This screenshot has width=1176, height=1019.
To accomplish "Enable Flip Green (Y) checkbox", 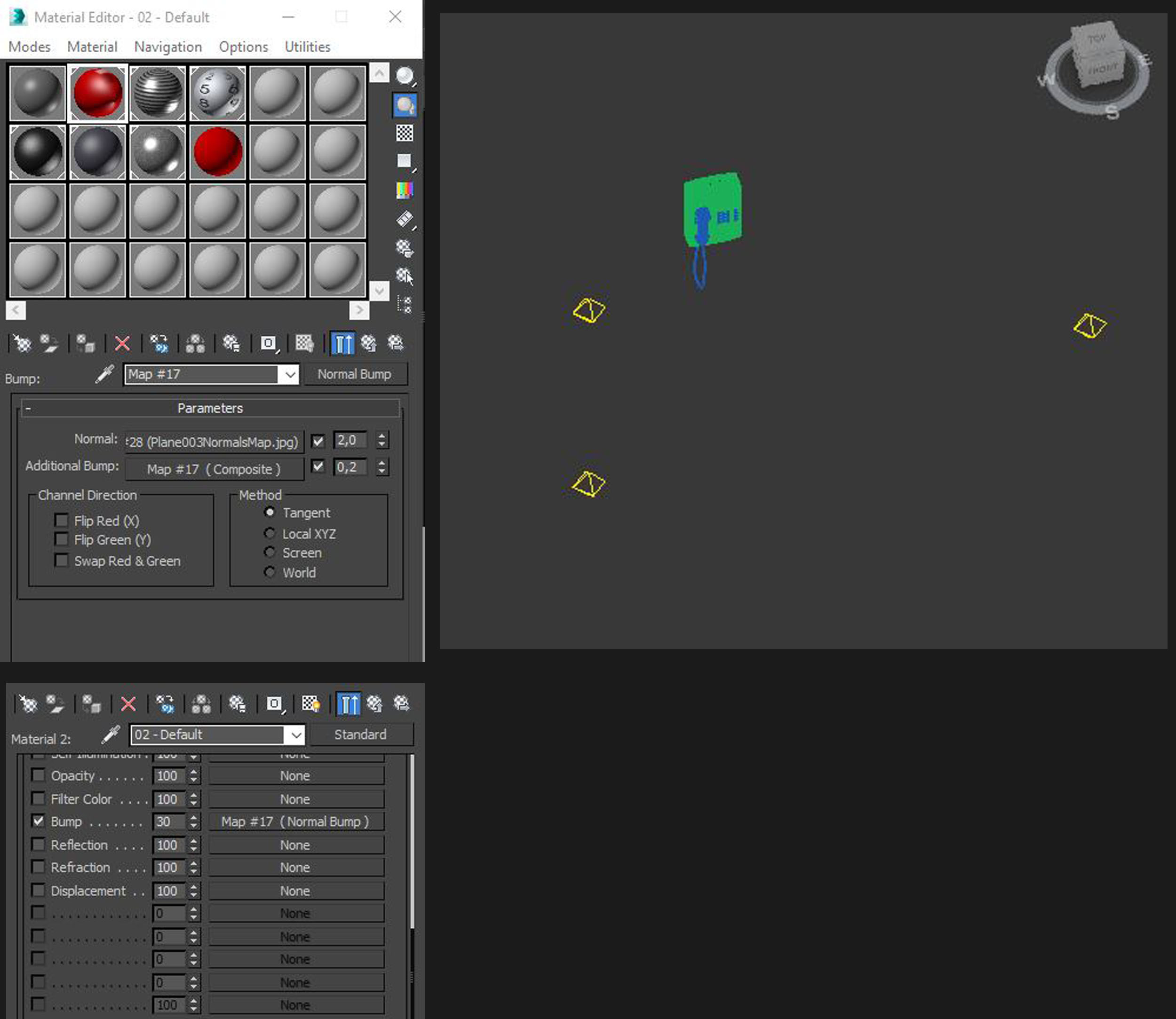I will (x=61, y=539).
